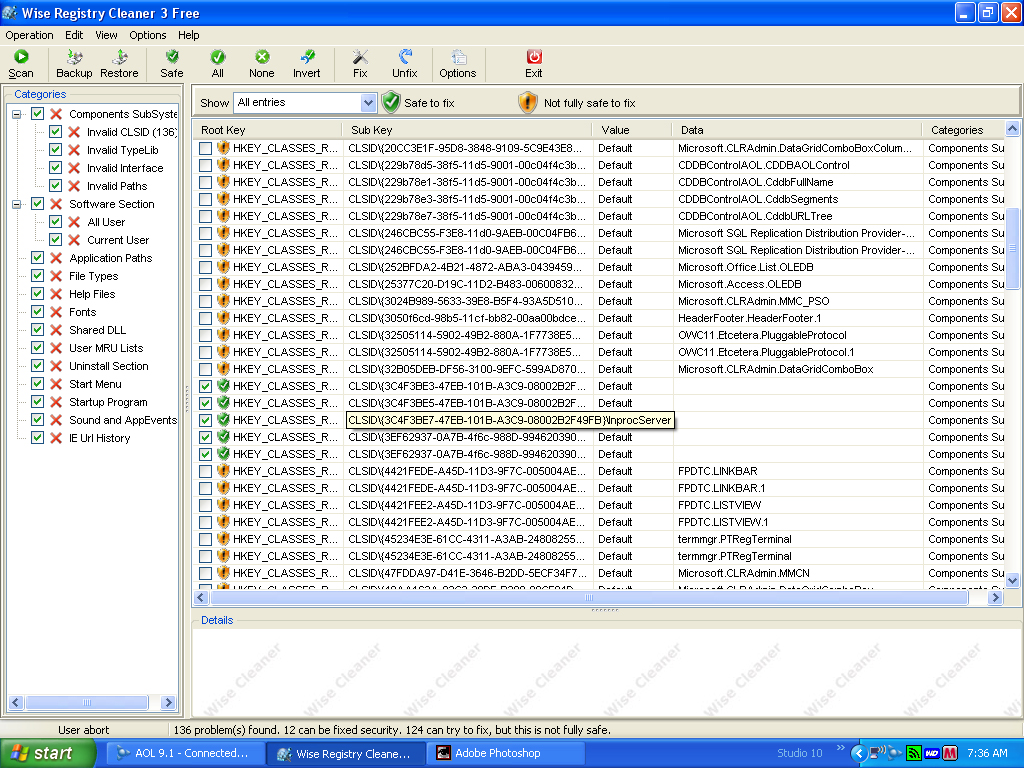The image size is (1024, 768).
Task: Toggle the IE Url History checkbox
Action: click(38, 438)
